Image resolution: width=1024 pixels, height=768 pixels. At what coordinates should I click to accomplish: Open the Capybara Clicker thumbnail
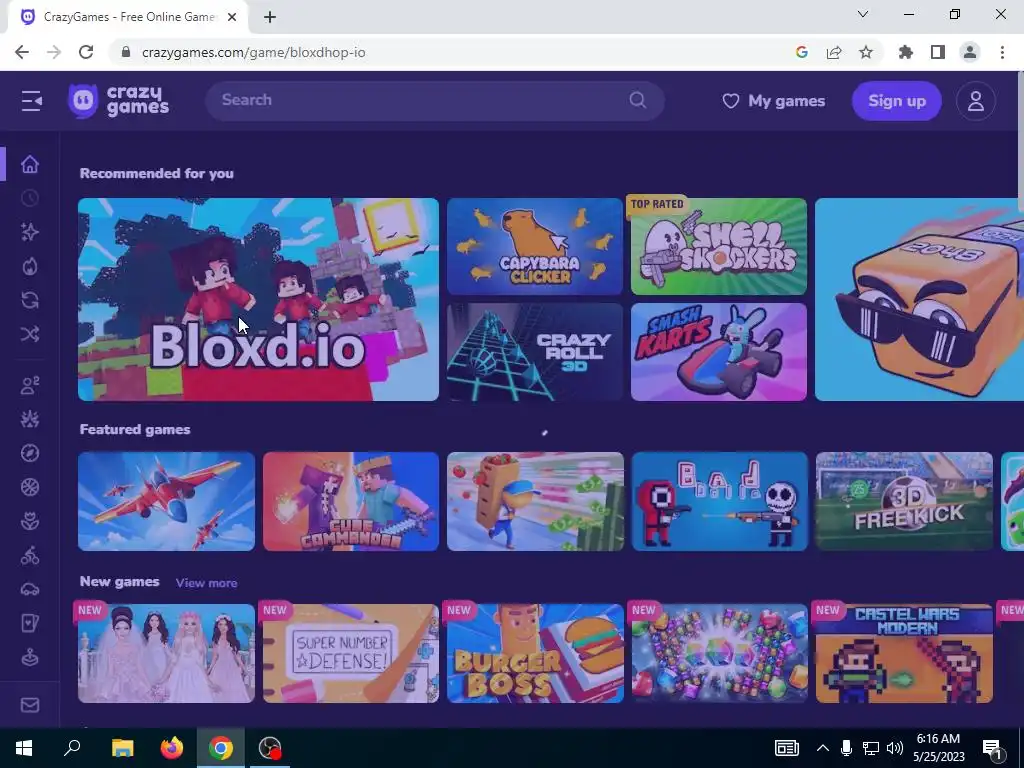click(535, 246)
